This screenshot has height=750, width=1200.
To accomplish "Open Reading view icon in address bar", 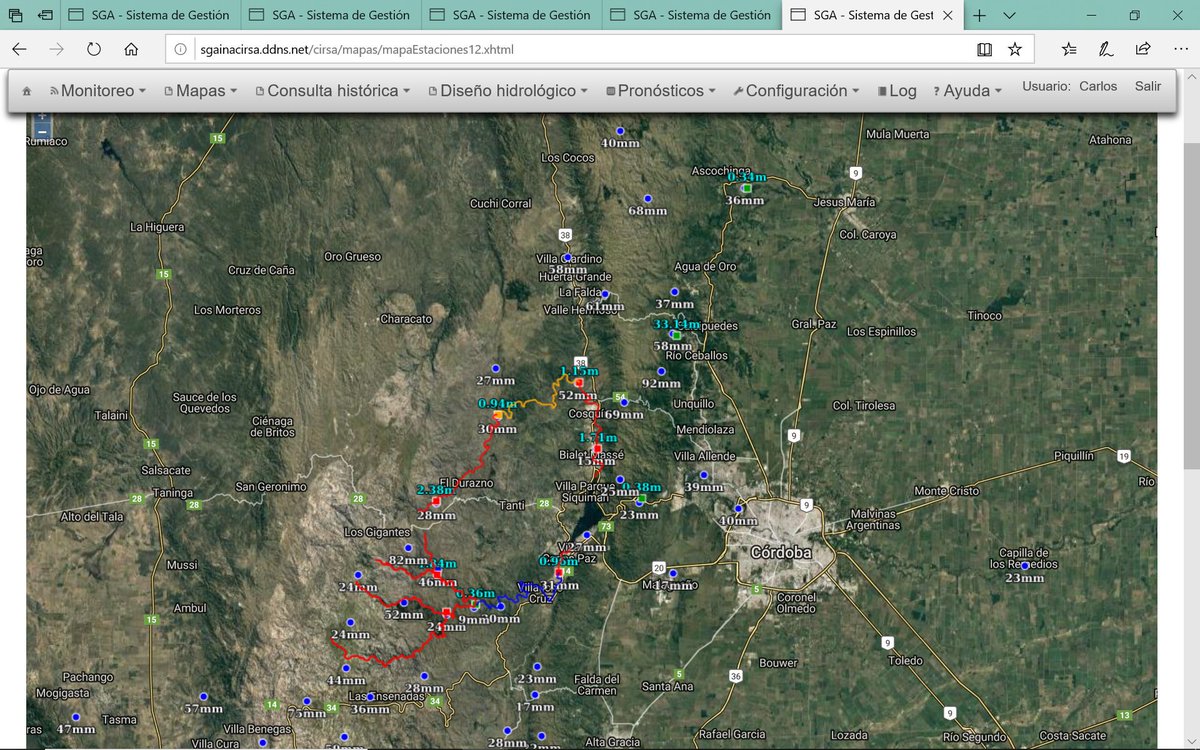I will click(x=985, y=49).
